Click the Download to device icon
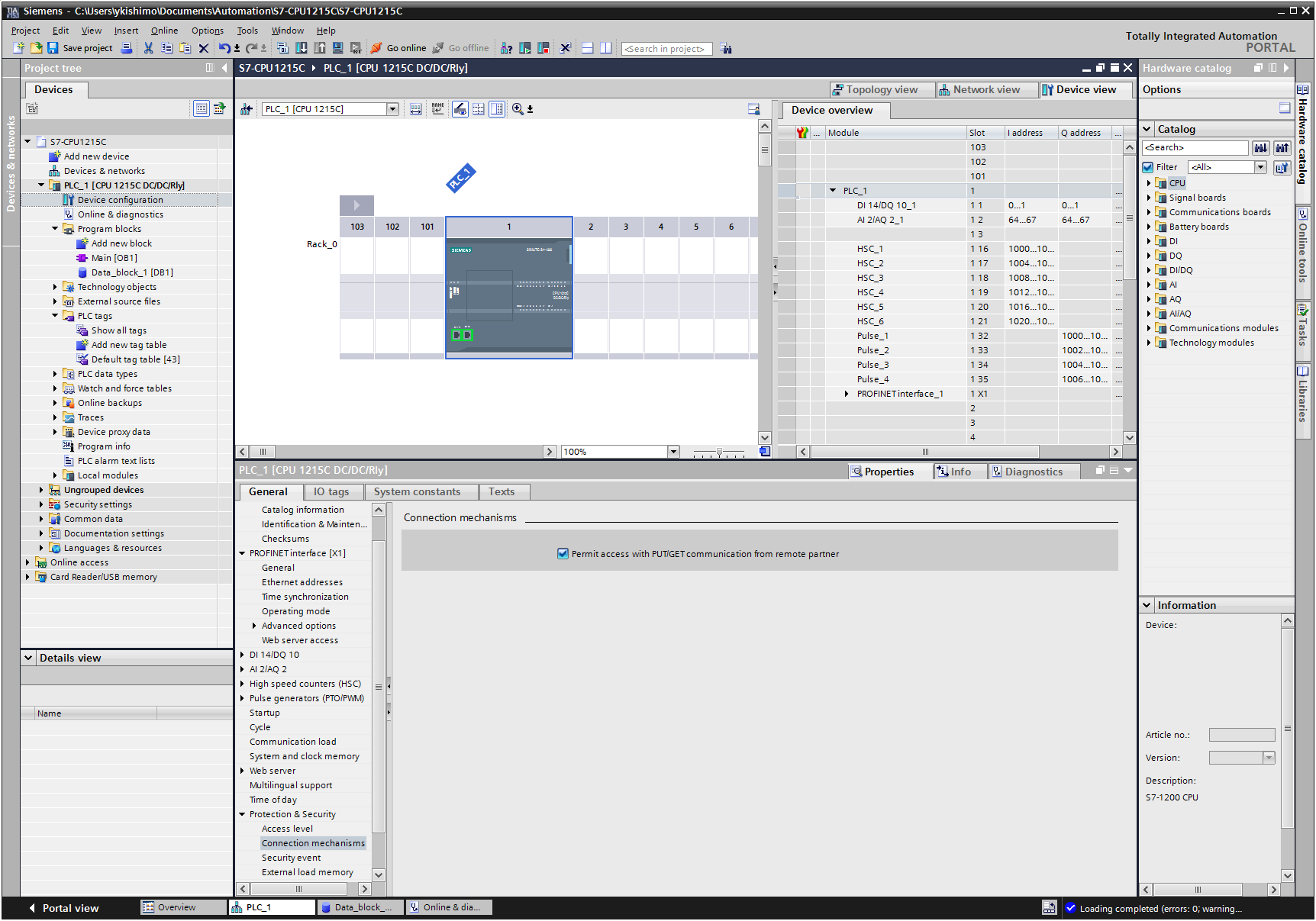 click(x=302, y=48)
